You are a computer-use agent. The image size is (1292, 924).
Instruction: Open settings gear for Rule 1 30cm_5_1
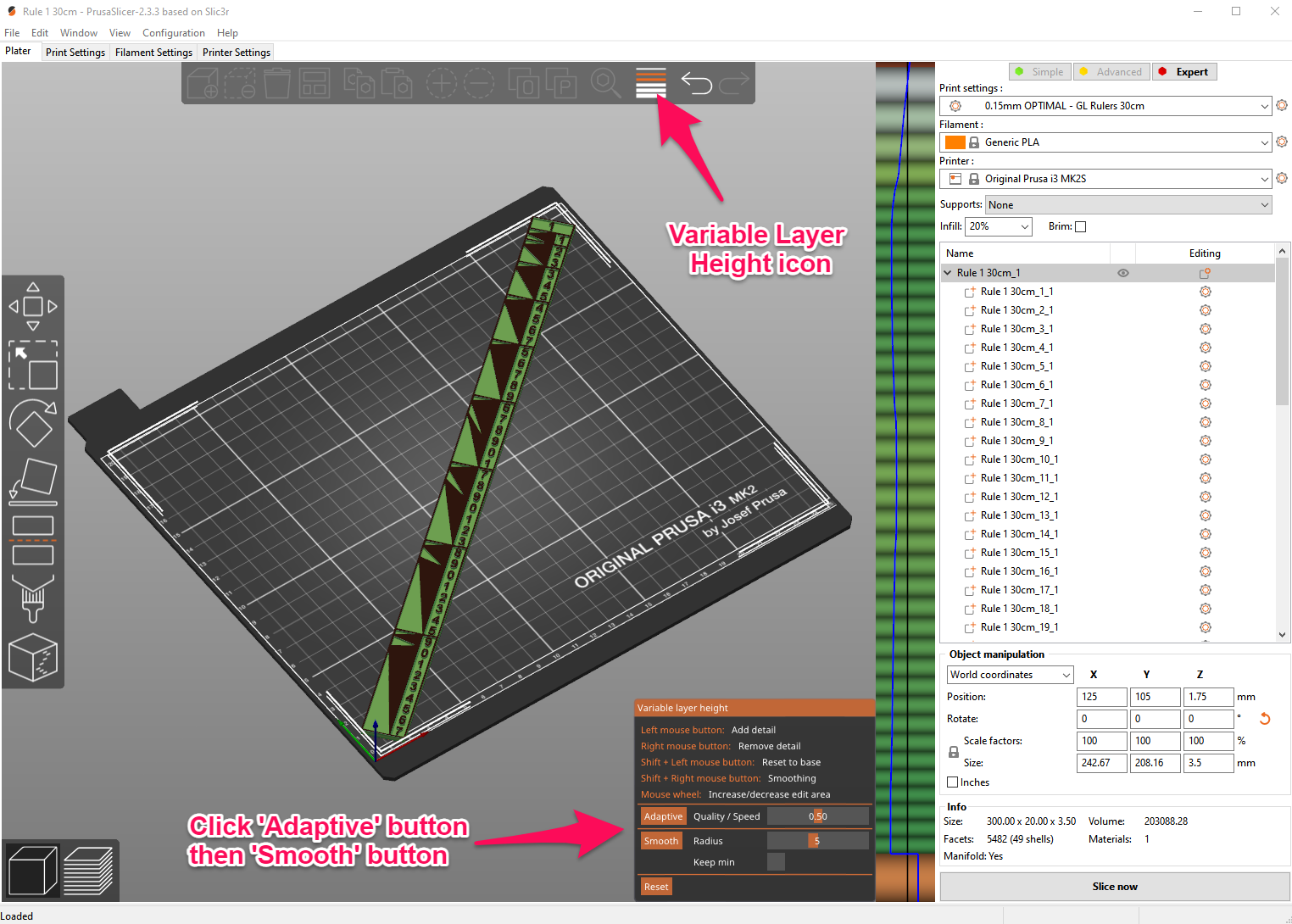pyautogui.click(x=1205, y=366)
